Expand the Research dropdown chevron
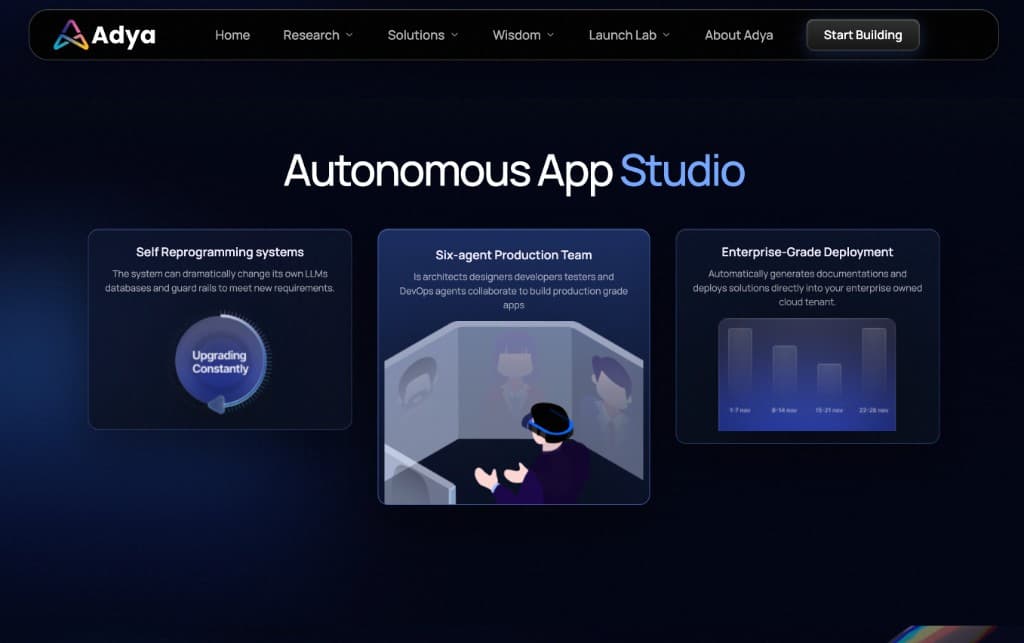 click(x=349, y=35)
